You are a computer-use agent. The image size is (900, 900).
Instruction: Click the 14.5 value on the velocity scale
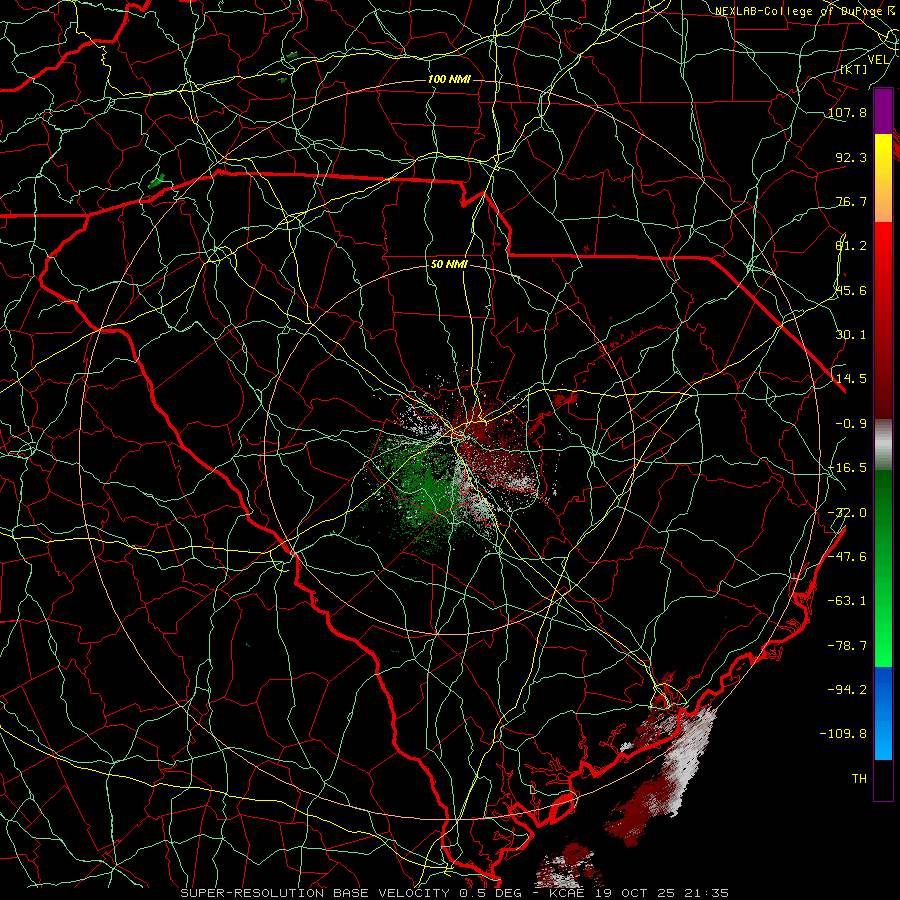851,379
